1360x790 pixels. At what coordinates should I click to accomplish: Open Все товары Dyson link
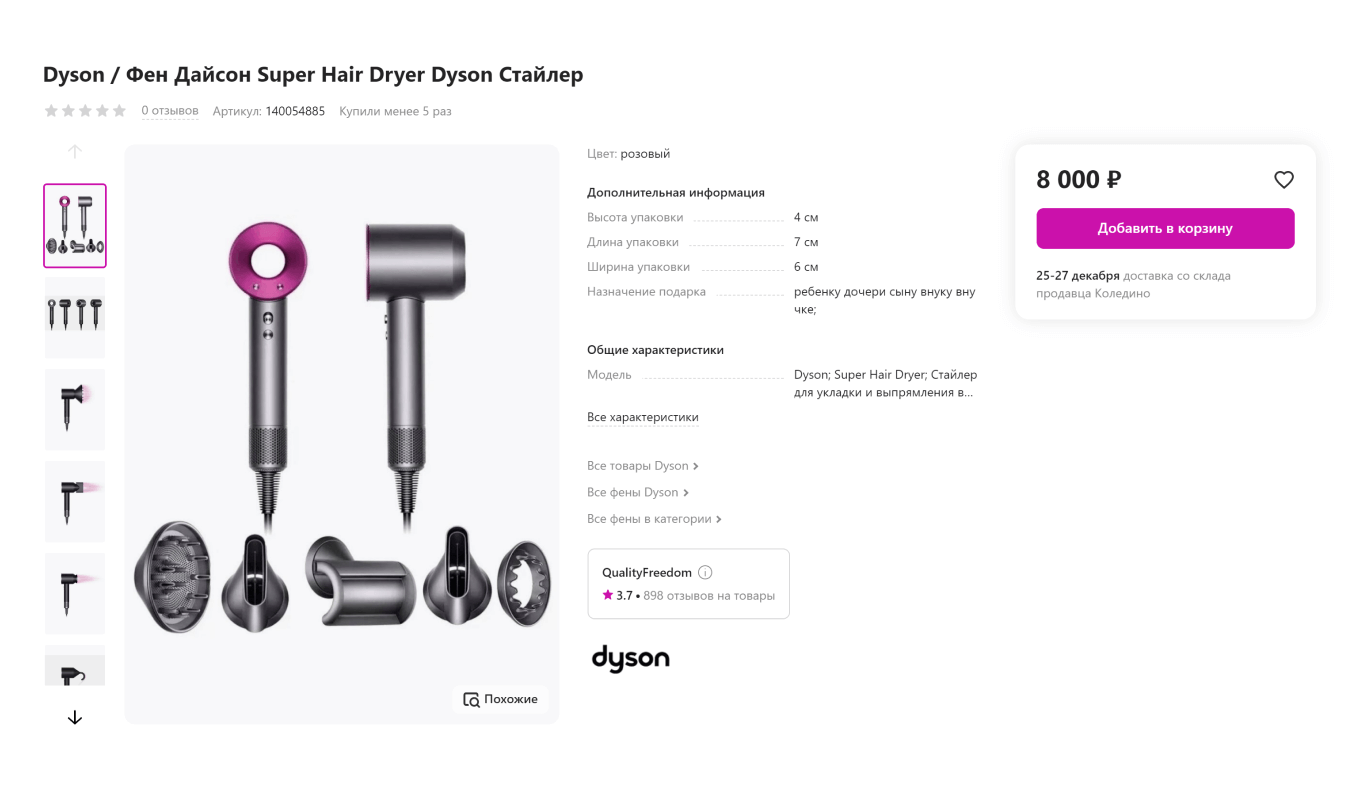(643, 466)
